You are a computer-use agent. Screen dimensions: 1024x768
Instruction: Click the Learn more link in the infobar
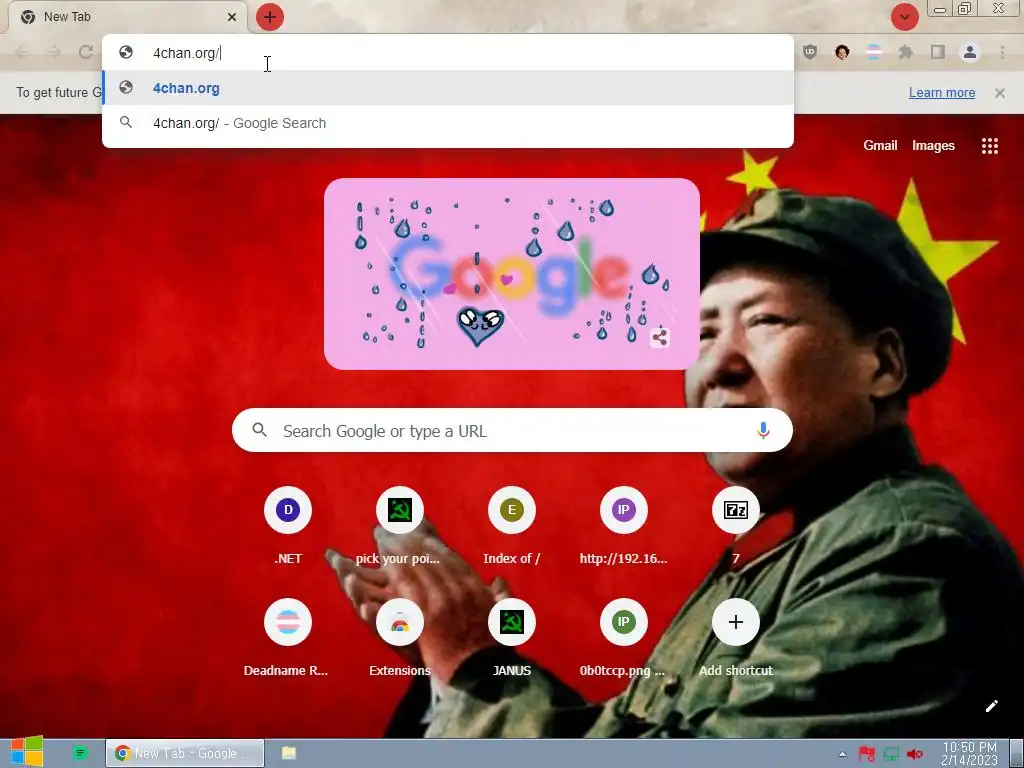point(942,93)
